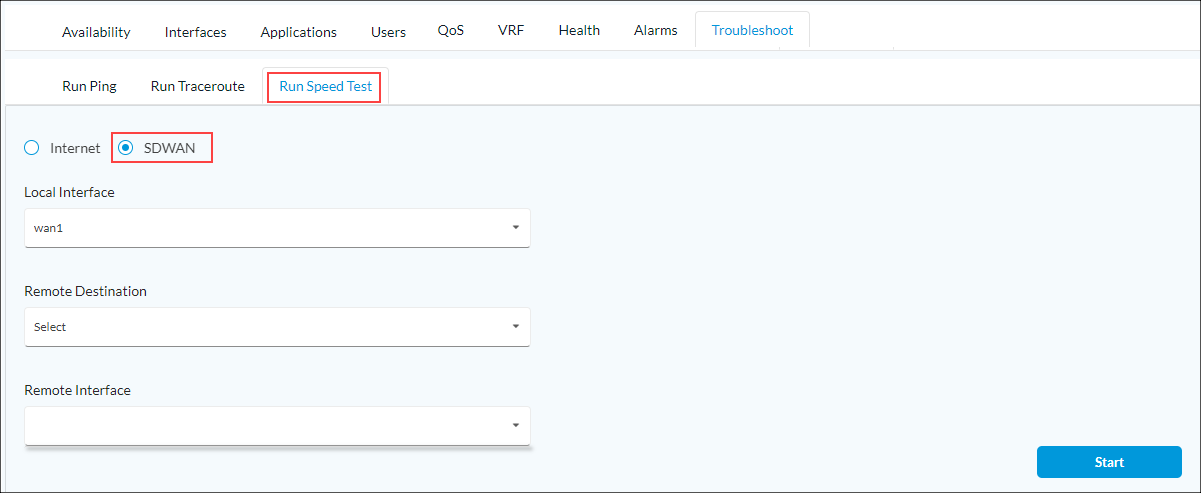This screenshot has height=493, width=1201.
Task: Expand the Remote Destination Select dropdown
Action: pyautogui.click(x=277, y=327)
